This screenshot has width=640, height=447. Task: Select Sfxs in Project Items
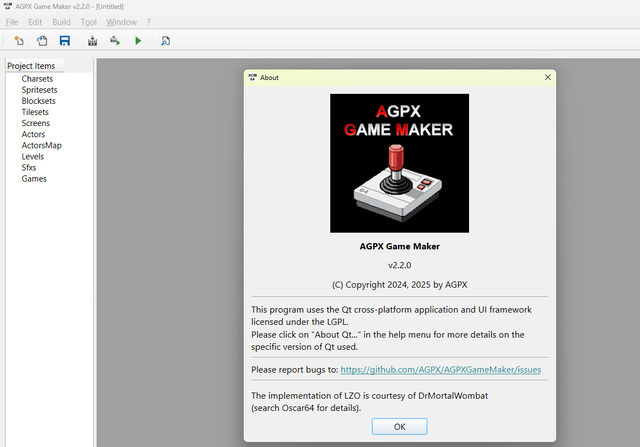click(x=29, y=167)
